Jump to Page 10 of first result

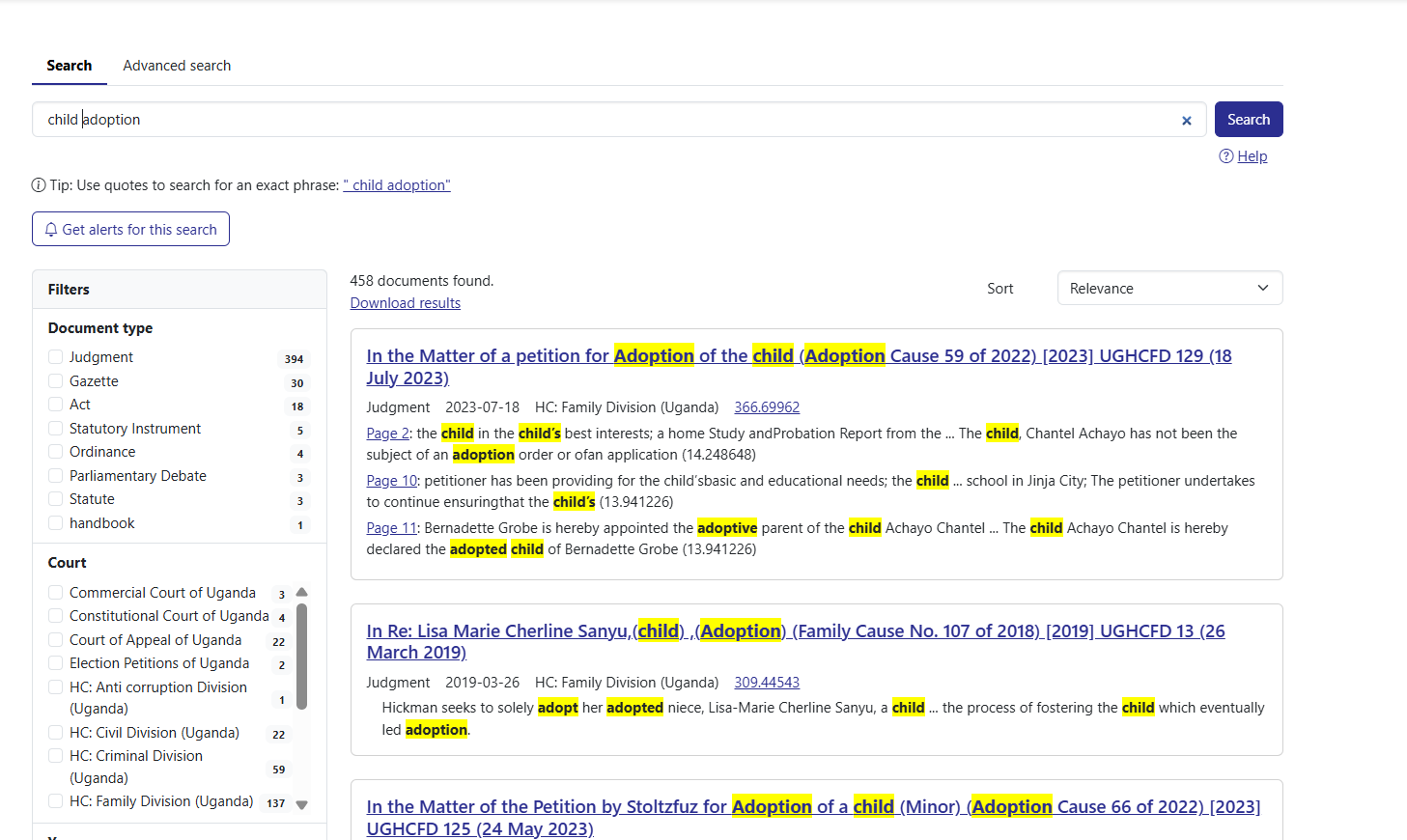click(391, 481)
